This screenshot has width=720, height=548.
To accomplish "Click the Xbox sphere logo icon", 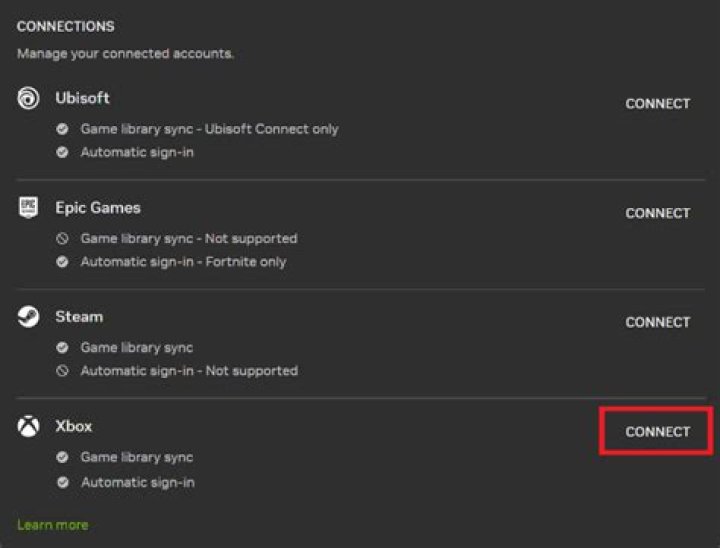I will coord(28,426).
